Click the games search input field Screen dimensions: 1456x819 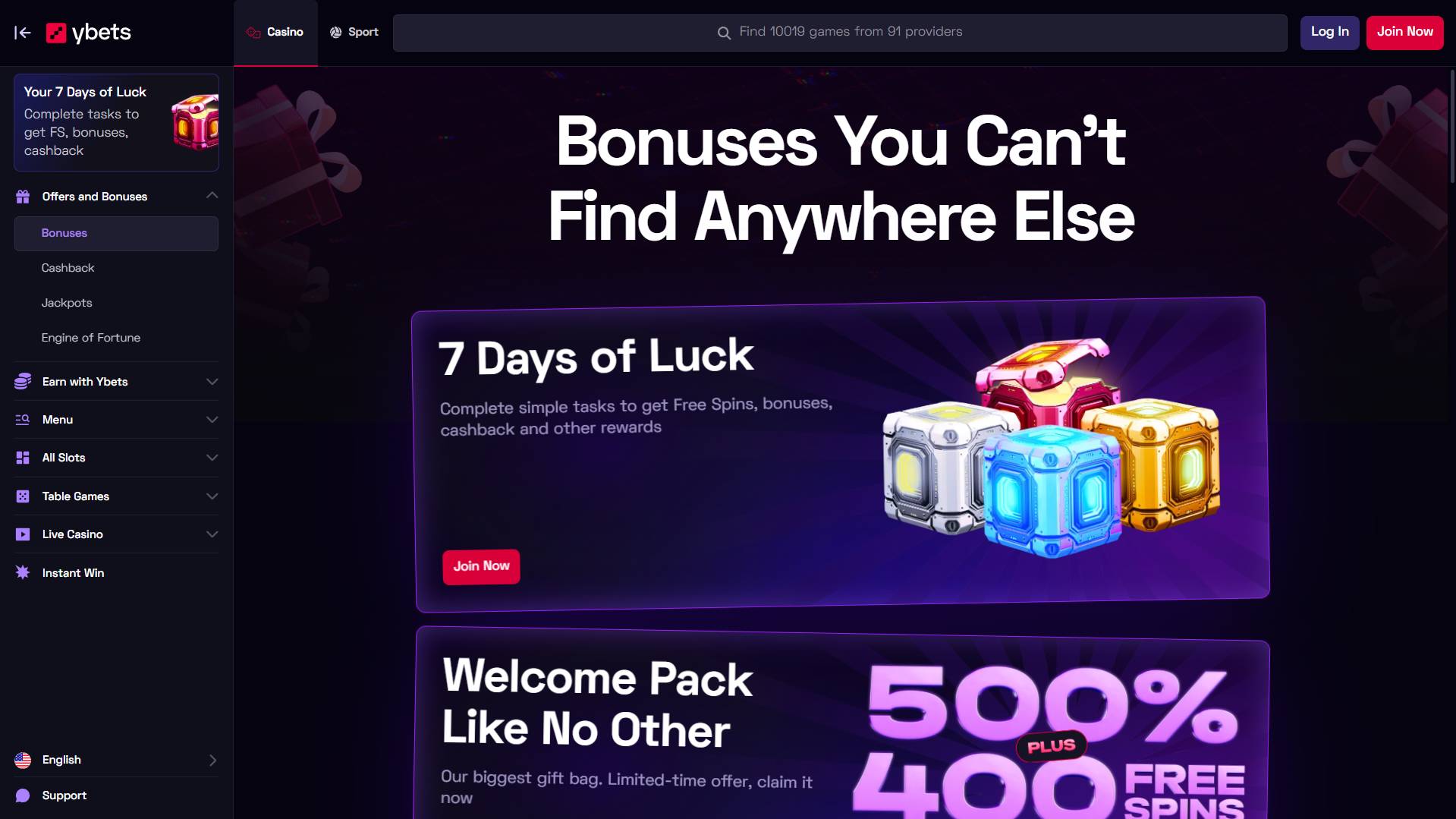tap(840, 33)
